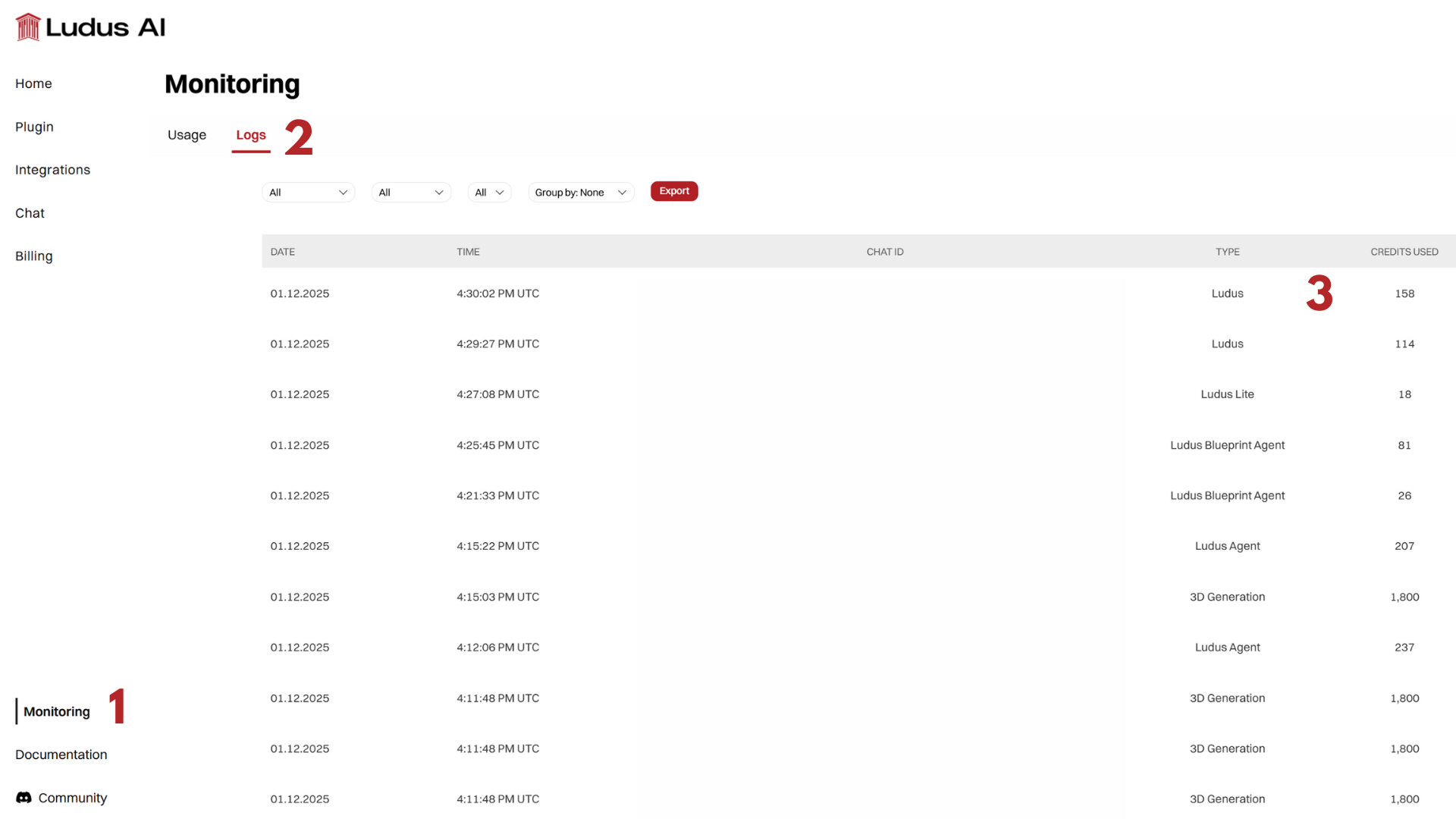Viewport: 1456px width, 819px height.
Task: Click the credits value 26
Action: point(1404,496)
